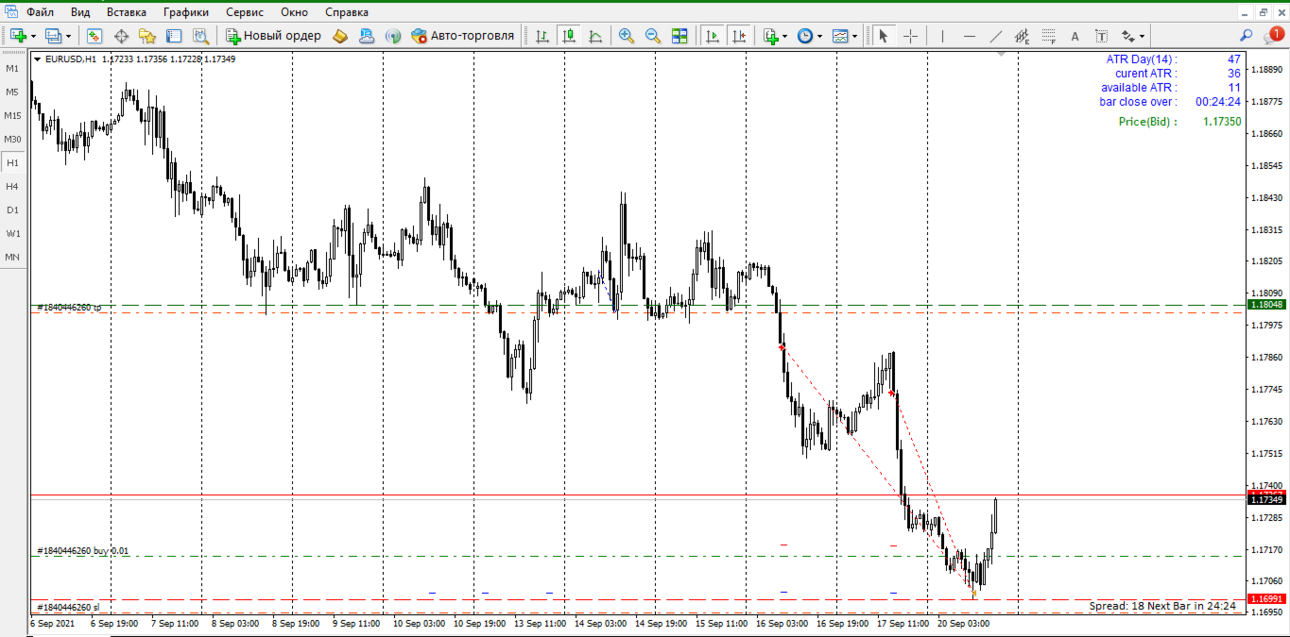
Task: Switch to the M5 timeframe
Action: point(12,92)
